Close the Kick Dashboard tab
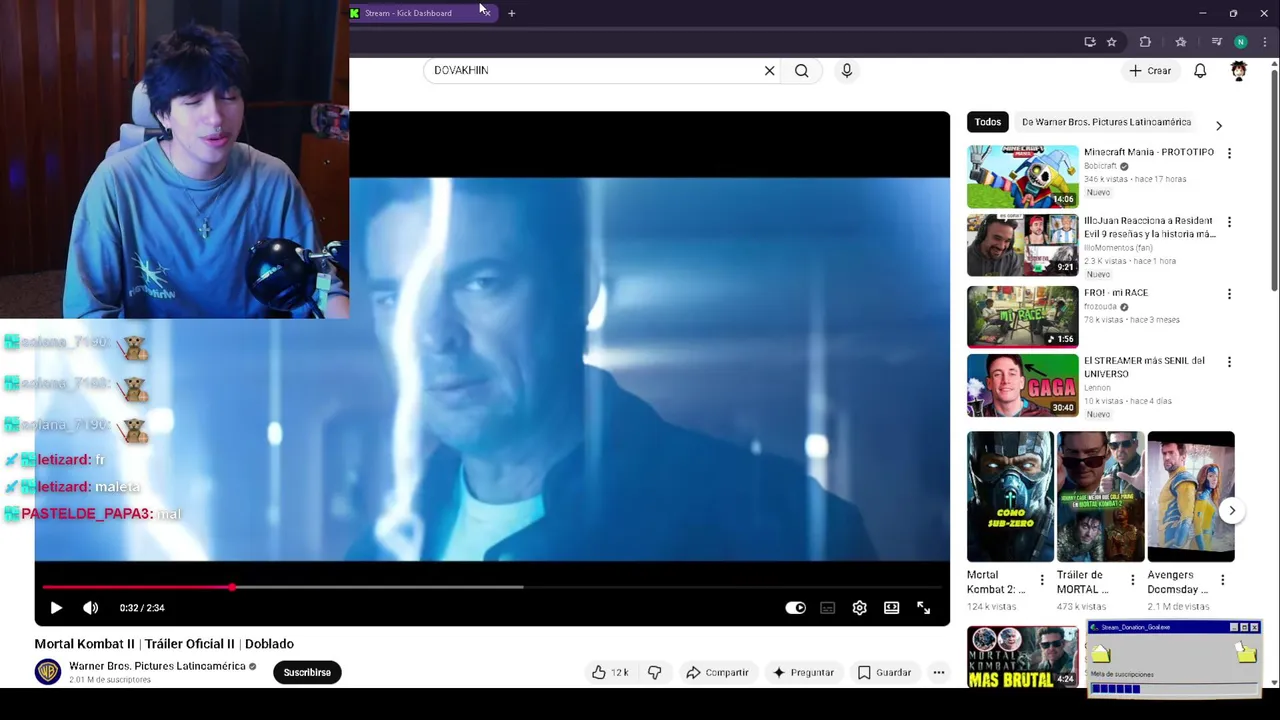The width and height of the screenshot is (1280, 720). point(486,13)
